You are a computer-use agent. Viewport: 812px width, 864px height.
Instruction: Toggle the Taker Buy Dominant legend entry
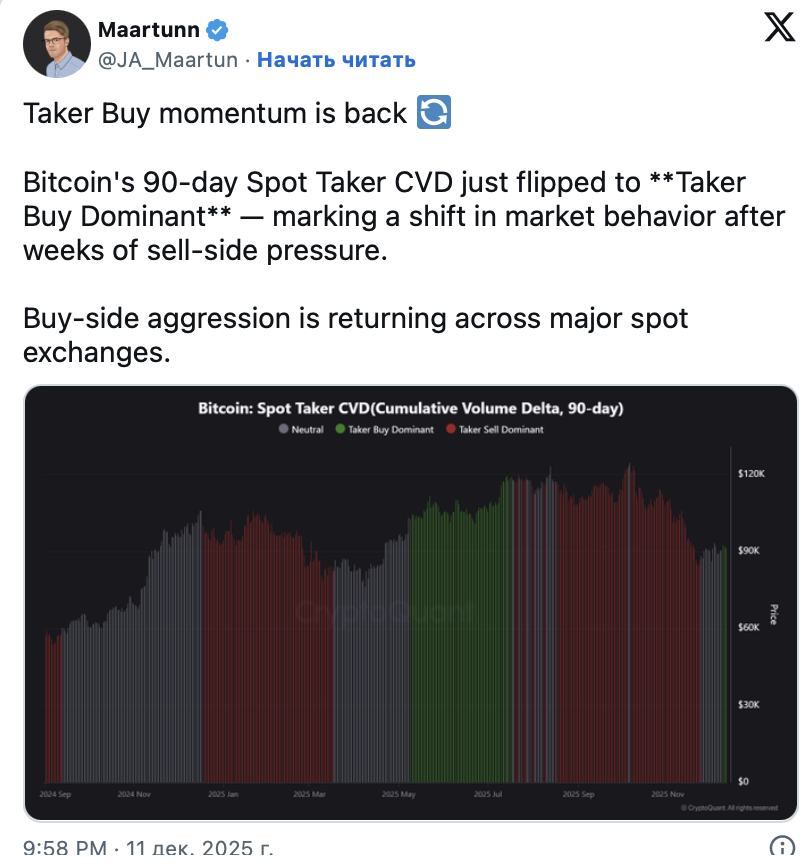pos(385,429)
